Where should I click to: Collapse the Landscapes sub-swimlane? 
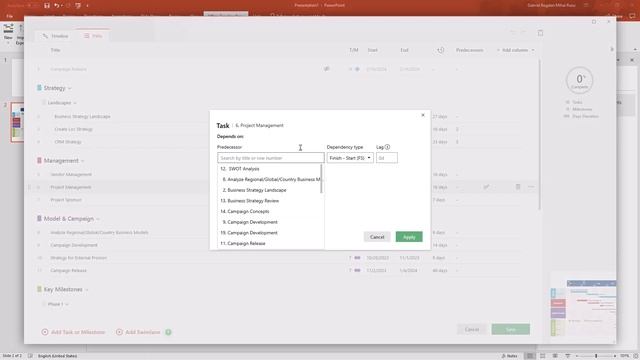75,103
